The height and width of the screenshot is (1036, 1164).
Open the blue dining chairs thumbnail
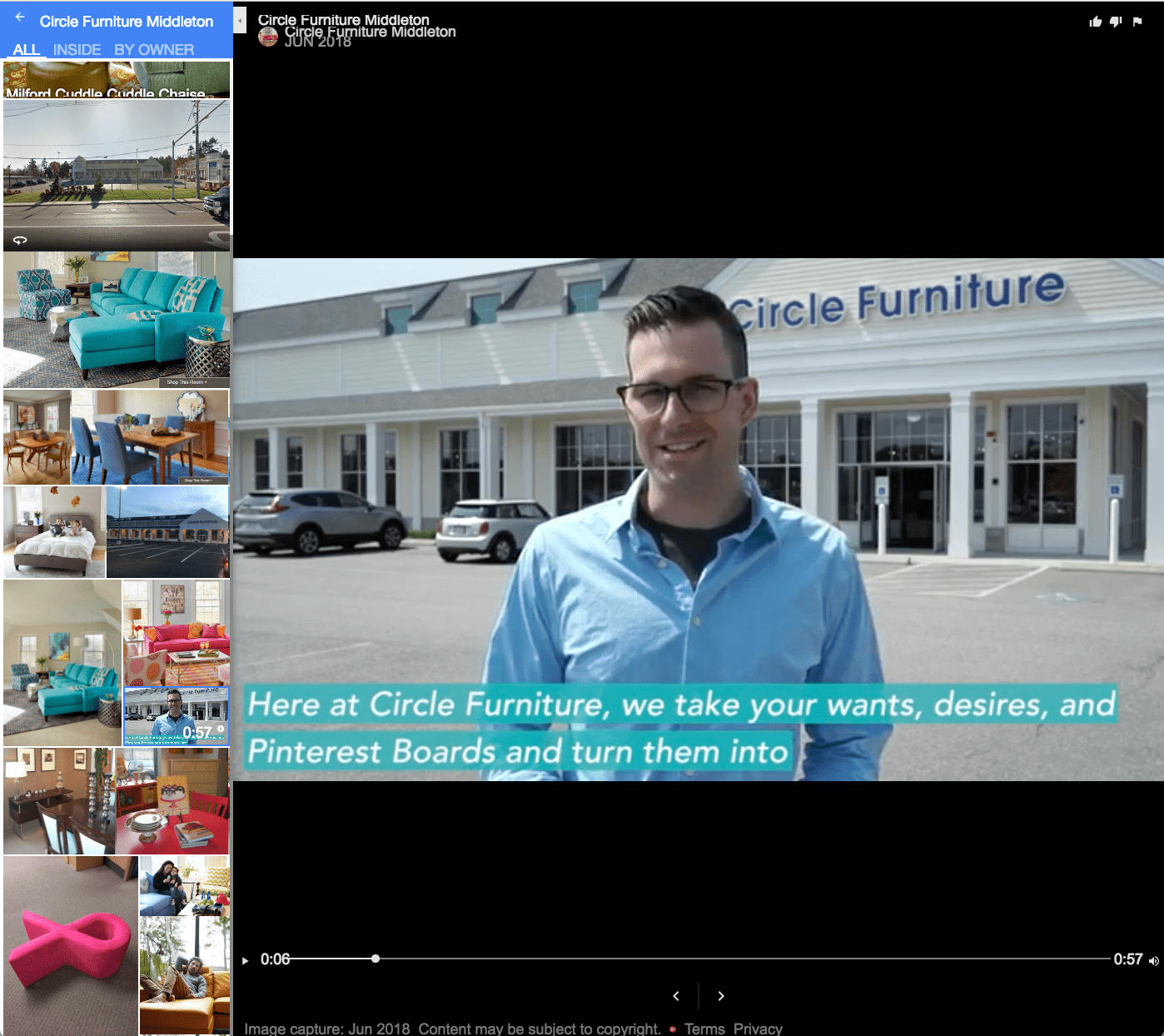pos(150,436)
